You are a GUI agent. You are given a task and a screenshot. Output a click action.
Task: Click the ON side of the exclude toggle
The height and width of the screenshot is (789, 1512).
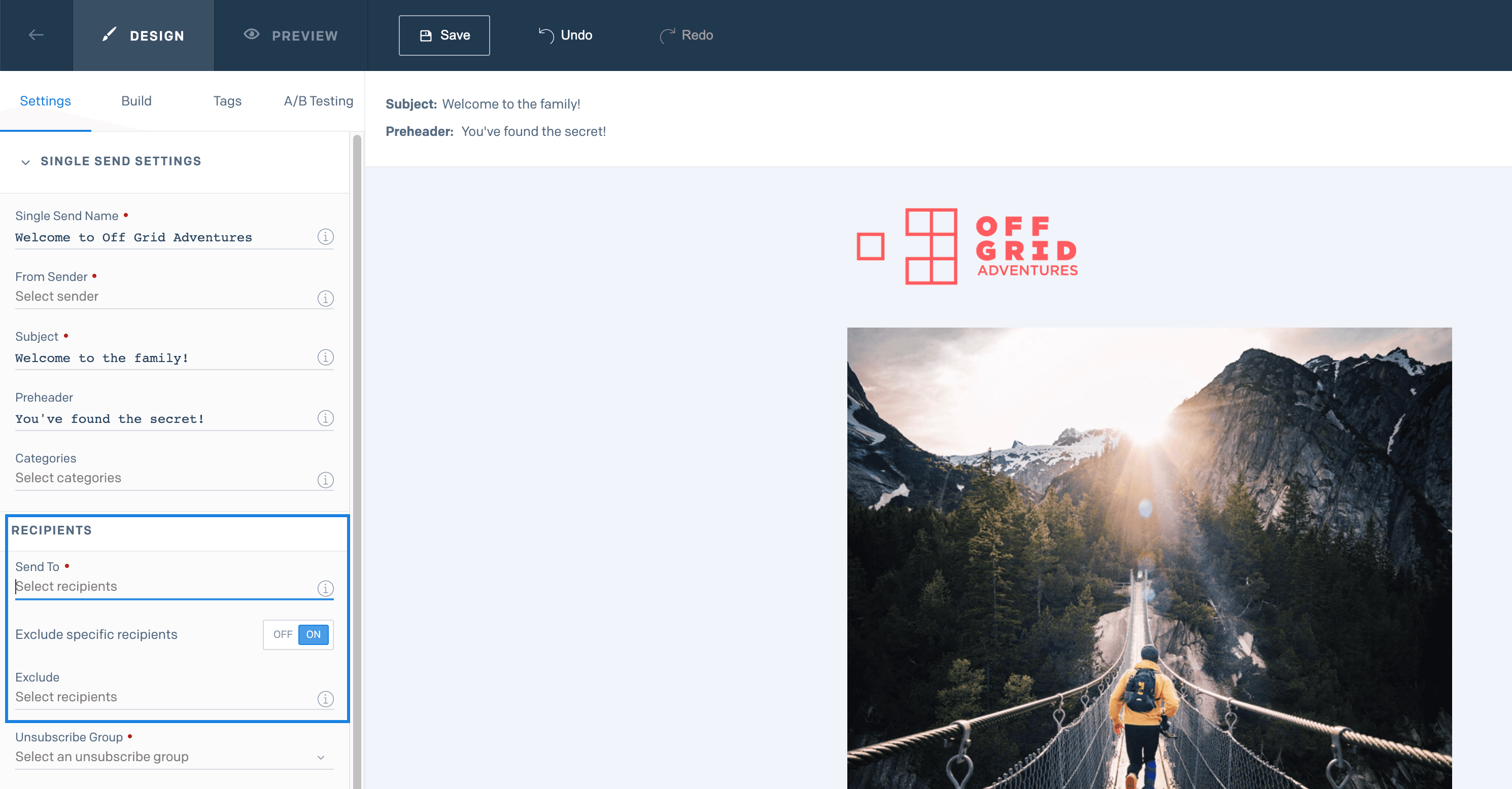314,634
